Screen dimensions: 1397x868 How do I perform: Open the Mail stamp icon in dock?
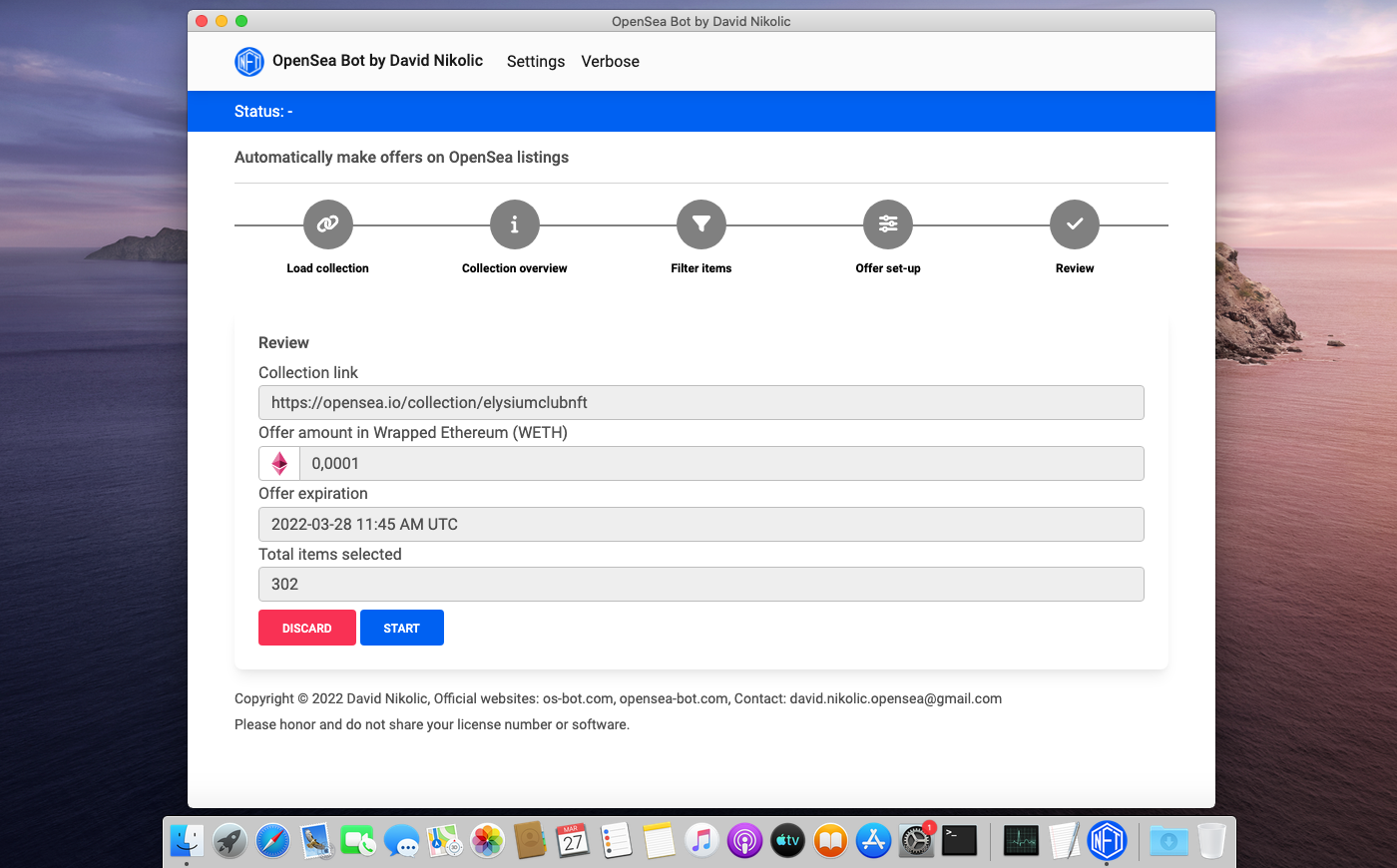[x=315, y=841]
